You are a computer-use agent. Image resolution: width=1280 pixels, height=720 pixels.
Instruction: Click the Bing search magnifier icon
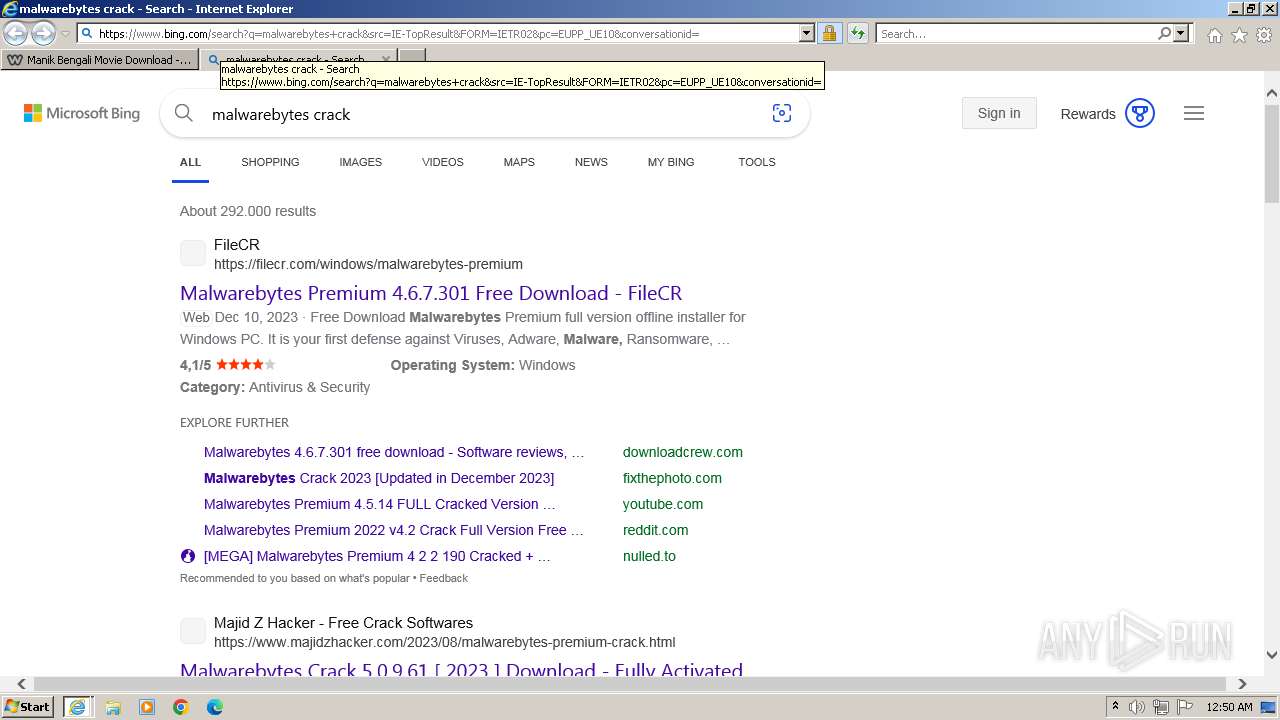pos(183,113)
